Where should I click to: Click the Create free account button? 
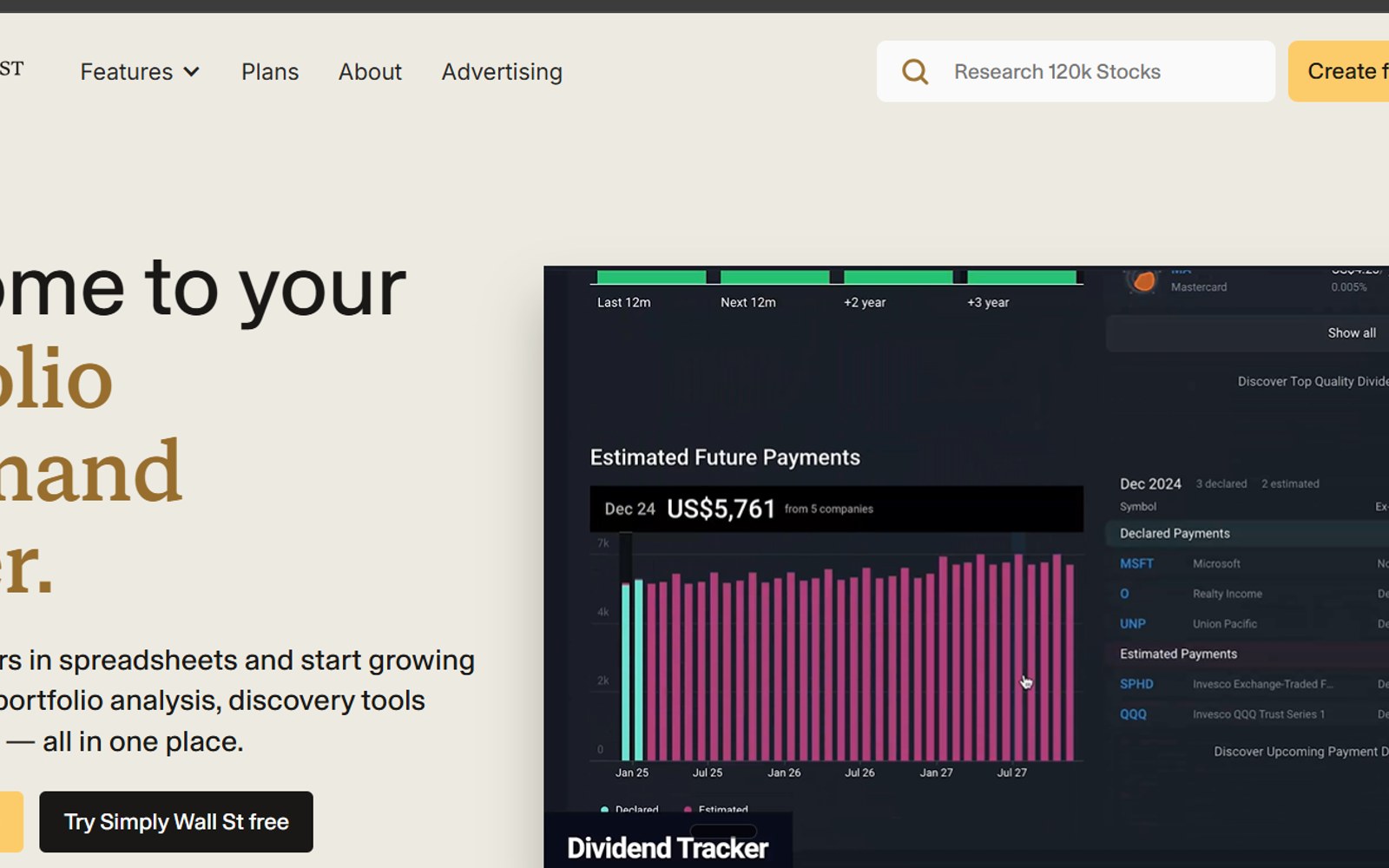[x=1339, y=71]
